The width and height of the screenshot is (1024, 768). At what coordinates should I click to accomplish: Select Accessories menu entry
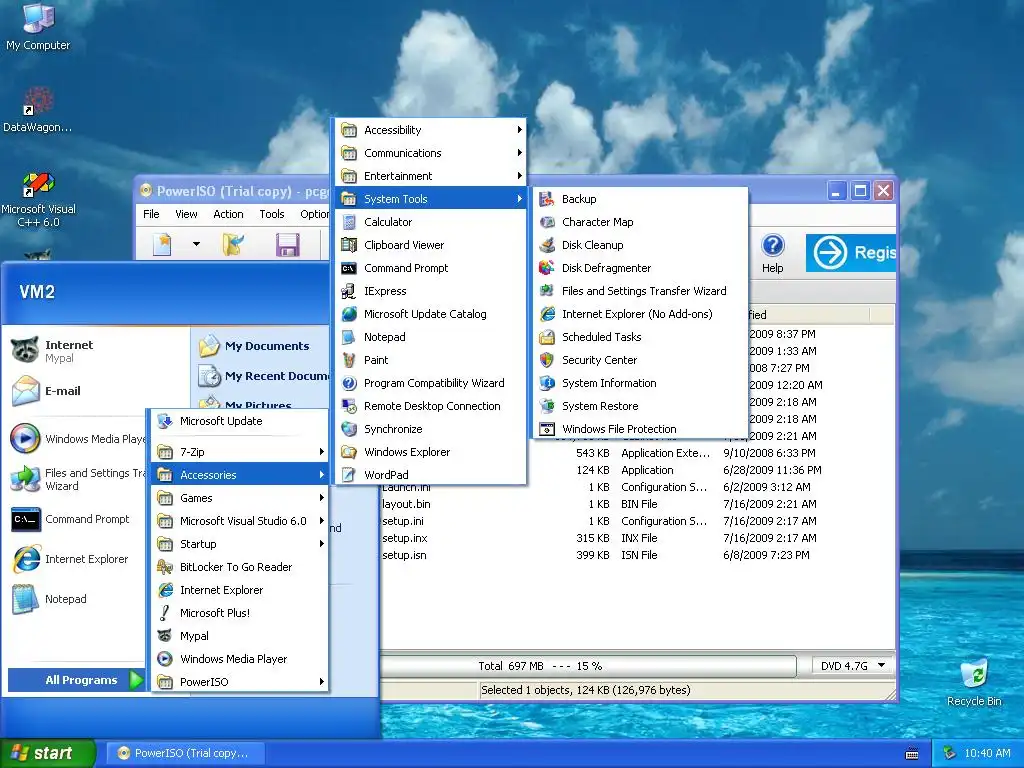239,475
